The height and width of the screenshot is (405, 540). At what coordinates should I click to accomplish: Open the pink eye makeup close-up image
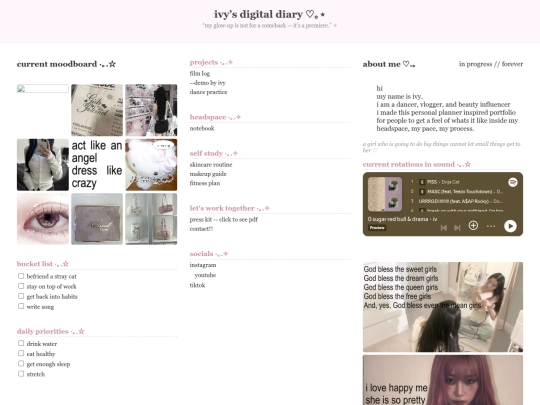[43, 219]
